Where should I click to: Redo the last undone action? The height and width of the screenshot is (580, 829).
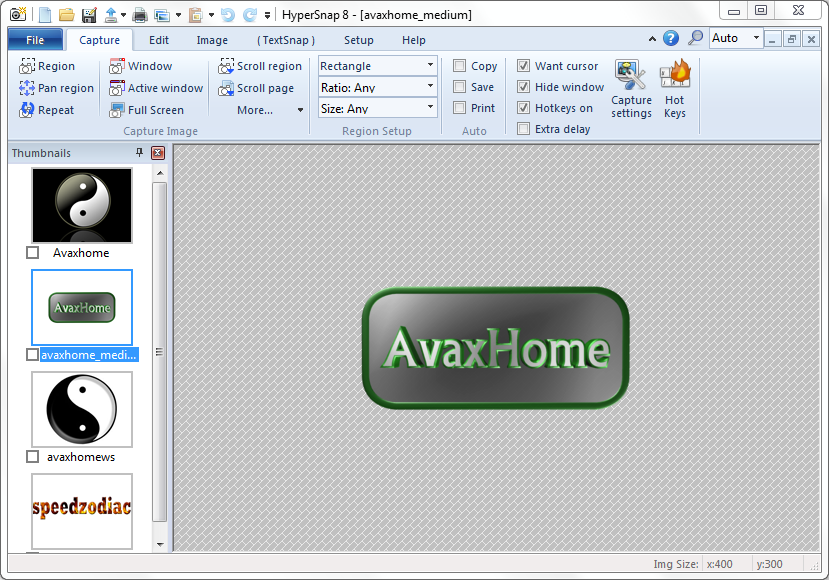tap(250, 15)
